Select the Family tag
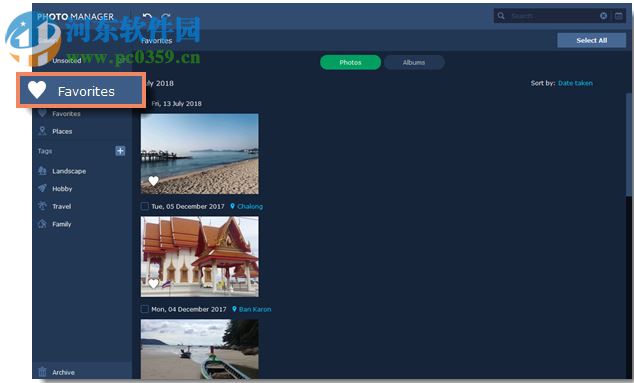Viewport: 634px width, 383px height. pyautogui.click(x=61, y=224)
